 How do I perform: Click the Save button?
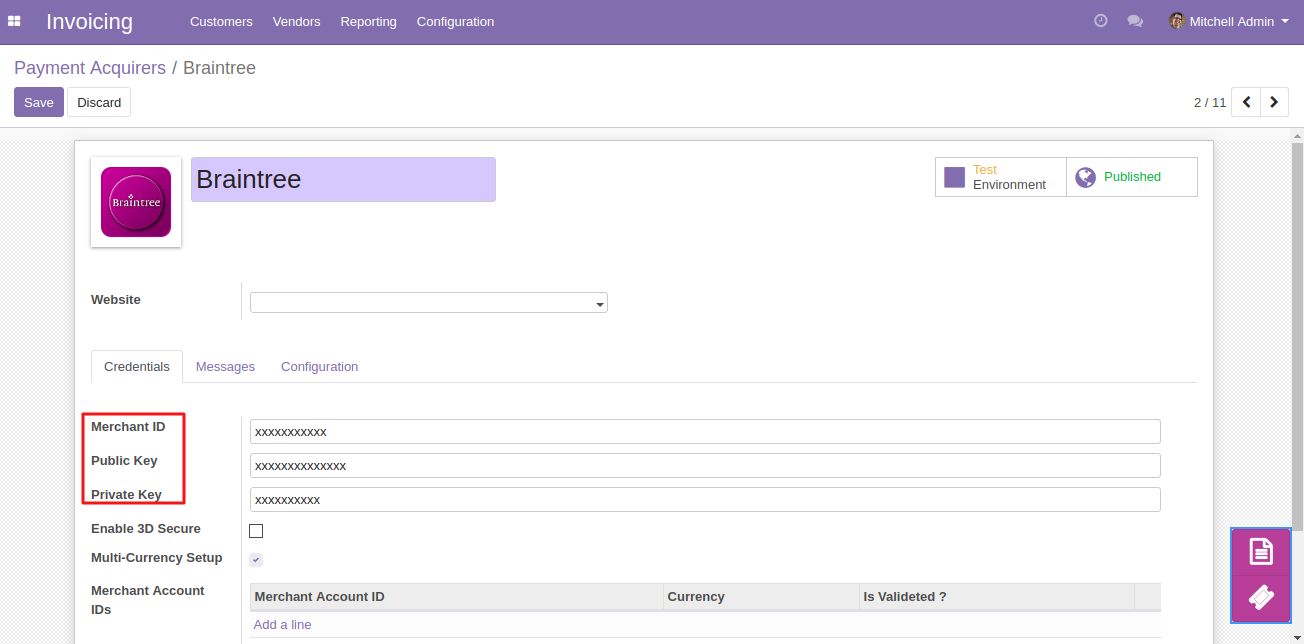pyautogui.click(x=39, y=102)
